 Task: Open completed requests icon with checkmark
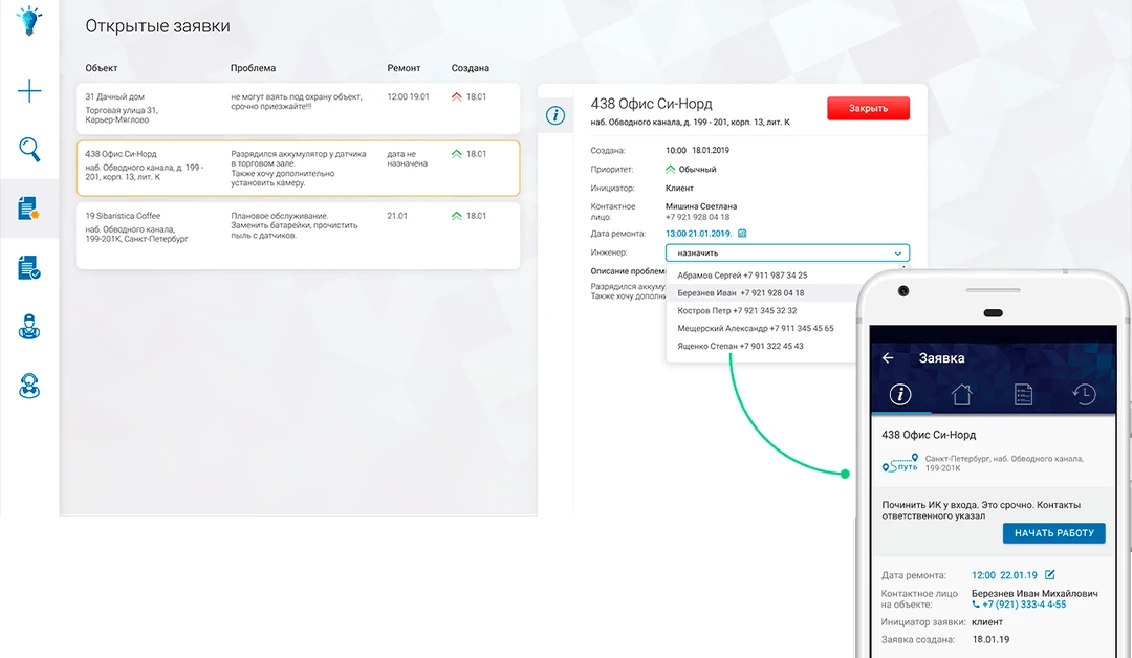pyautogui.click(x=30, y=268)
